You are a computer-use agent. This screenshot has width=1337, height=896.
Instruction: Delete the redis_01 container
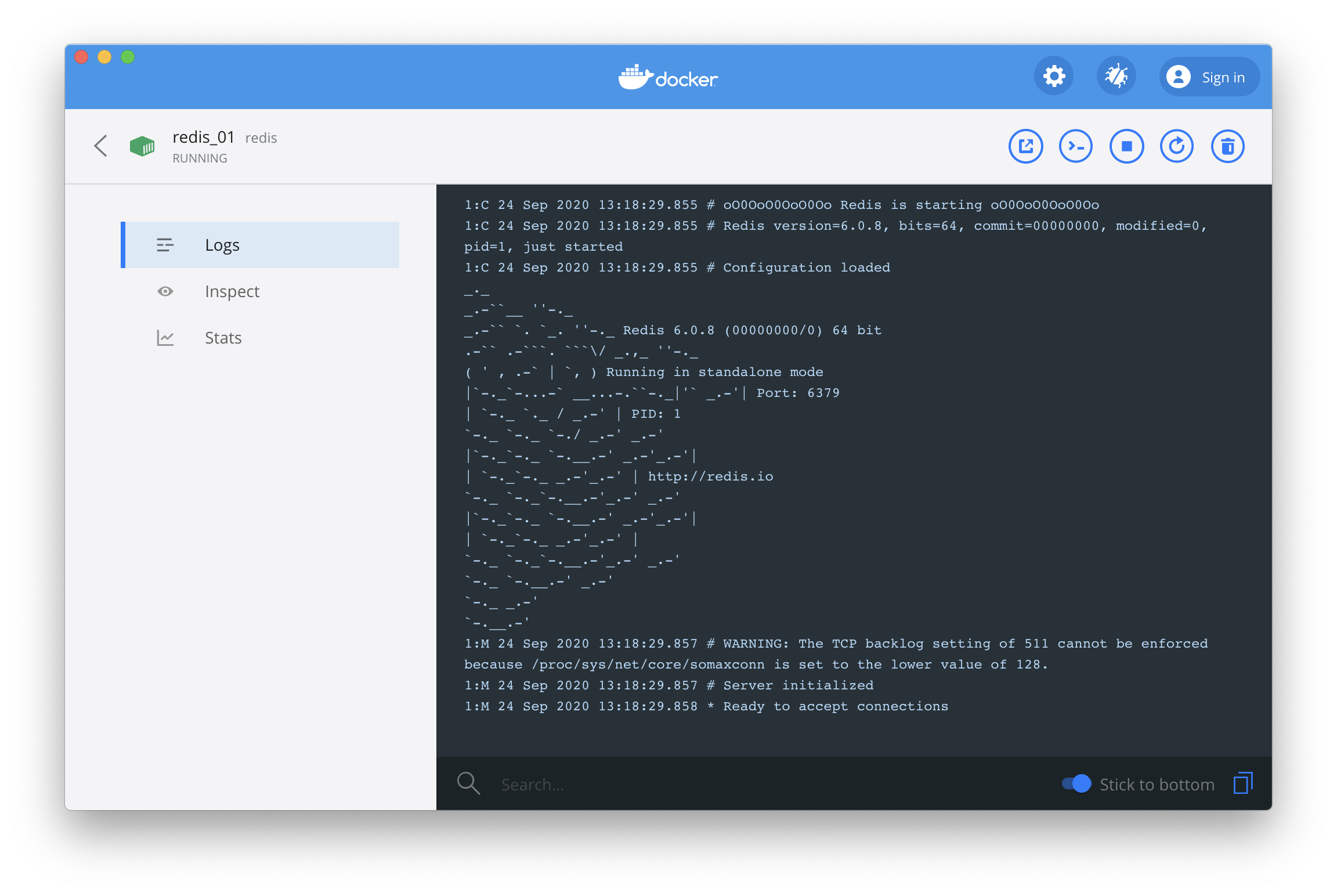pyautogui.click(x=1227, y=146)
